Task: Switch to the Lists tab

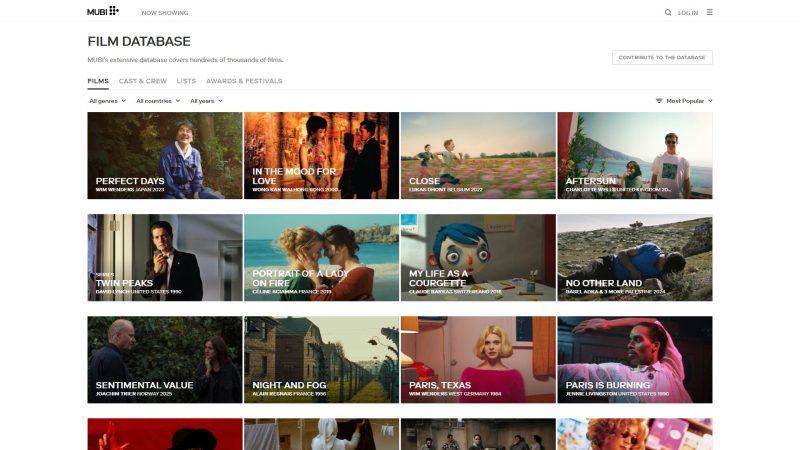Action: click(186, 81)
